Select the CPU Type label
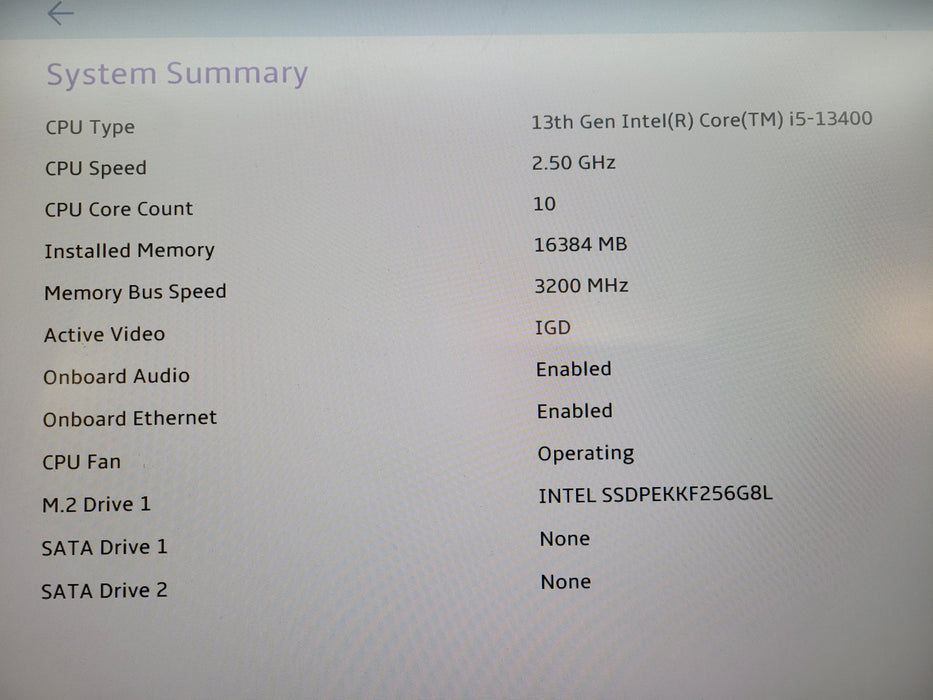 tap(90, 127)
